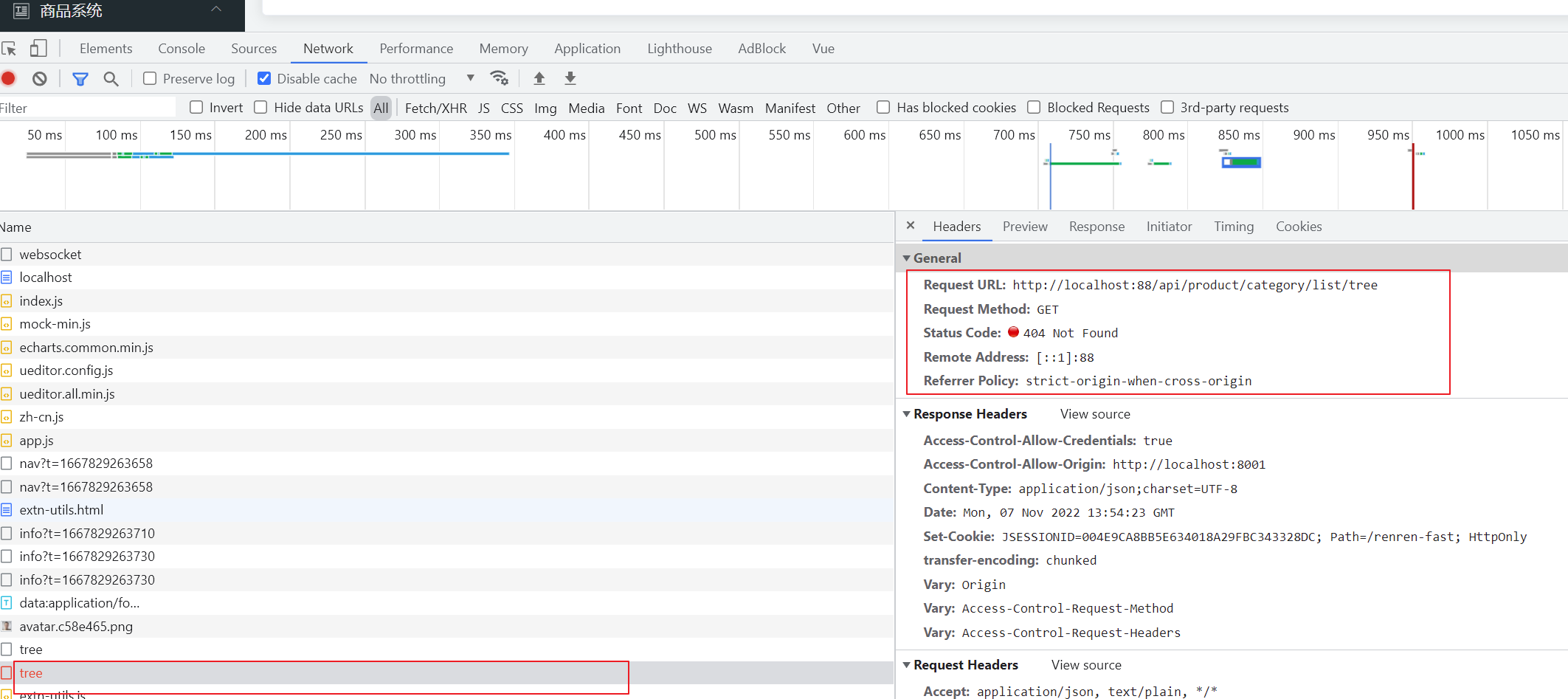
Task: Check Has blocked cookies checkbox
Action: click(x=883, y=107)
